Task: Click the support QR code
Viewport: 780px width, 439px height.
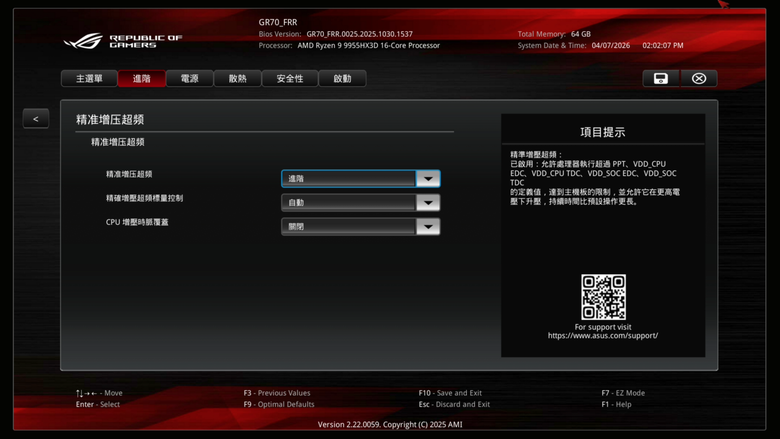Action: (x=603, y=297)
